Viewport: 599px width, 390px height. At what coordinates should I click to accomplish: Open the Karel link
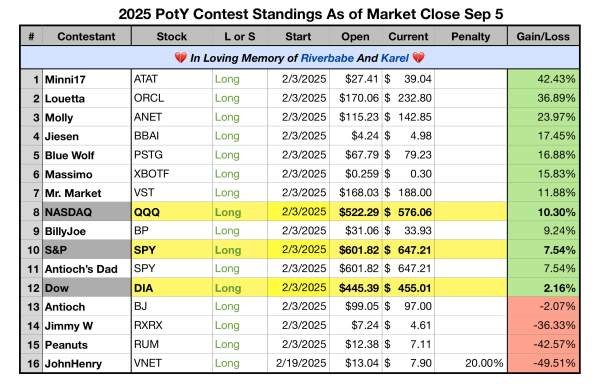coord(395,58)
